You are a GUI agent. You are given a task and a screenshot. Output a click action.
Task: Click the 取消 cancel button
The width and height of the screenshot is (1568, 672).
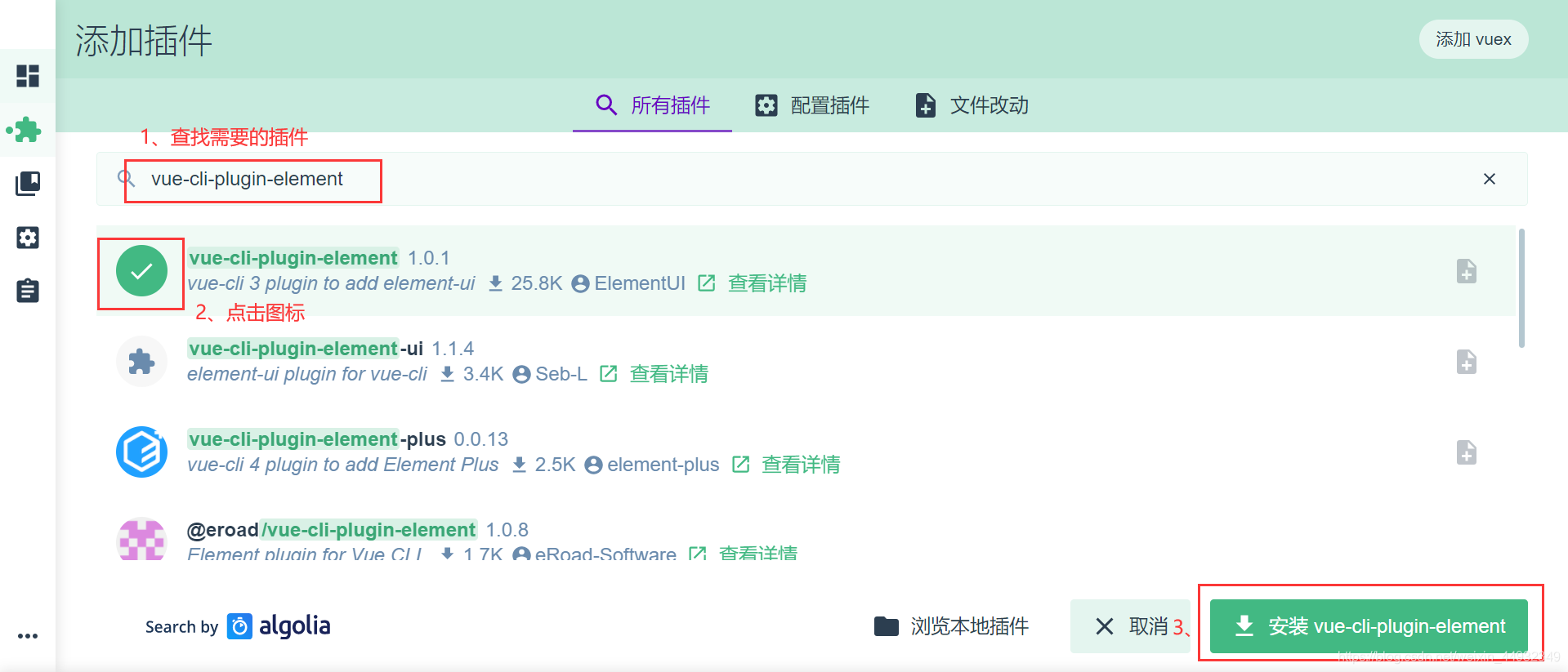pos(1132,626)
